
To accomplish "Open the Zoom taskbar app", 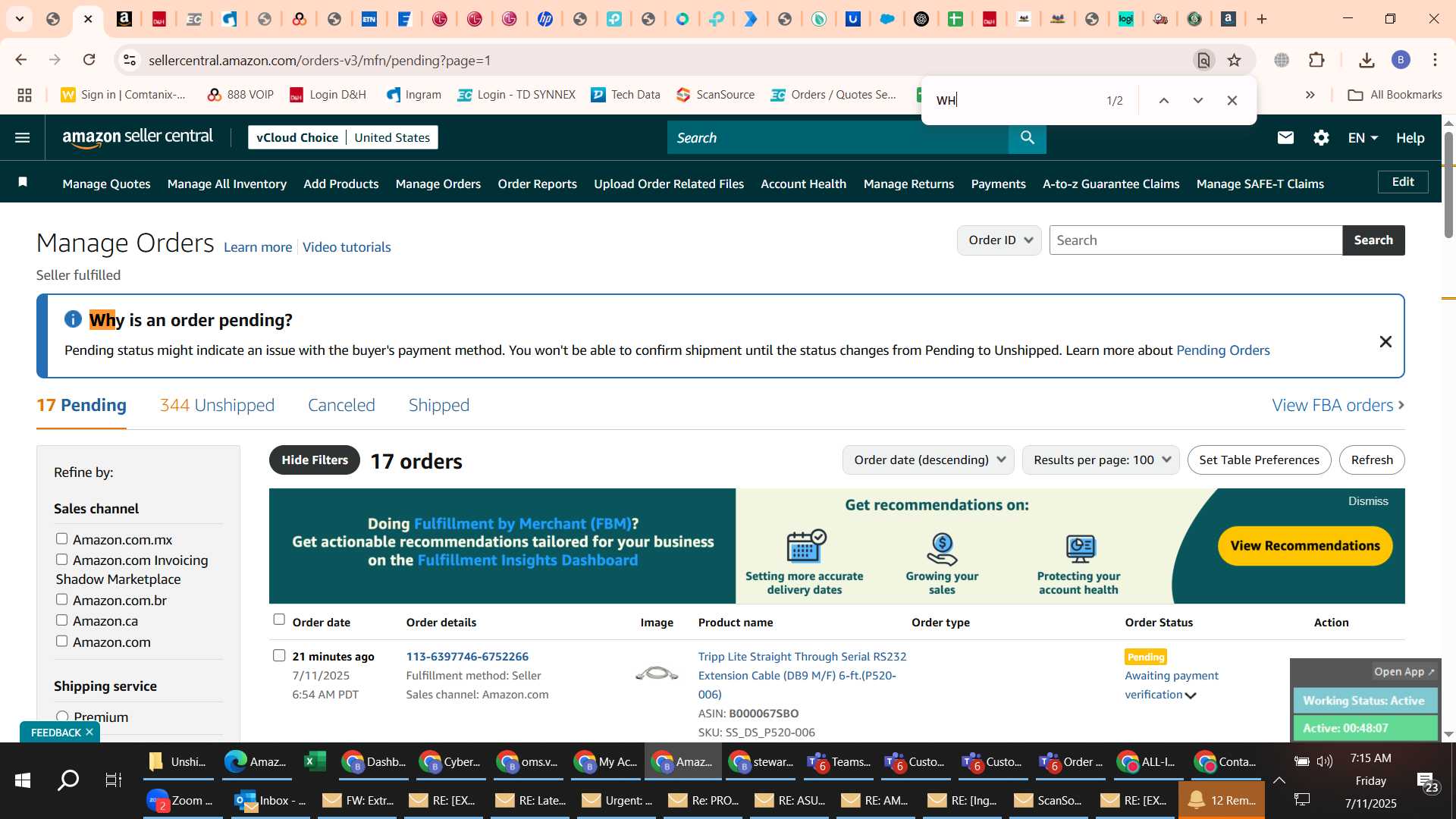I will 180,800.
